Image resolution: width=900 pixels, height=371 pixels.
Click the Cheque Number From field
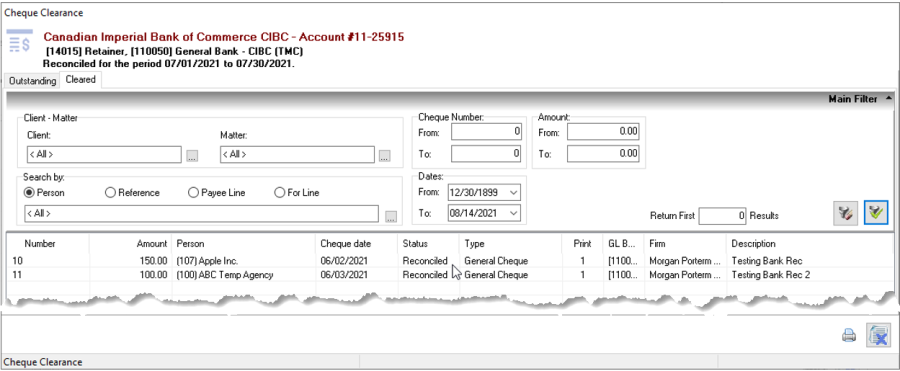(x=486, y=132)
